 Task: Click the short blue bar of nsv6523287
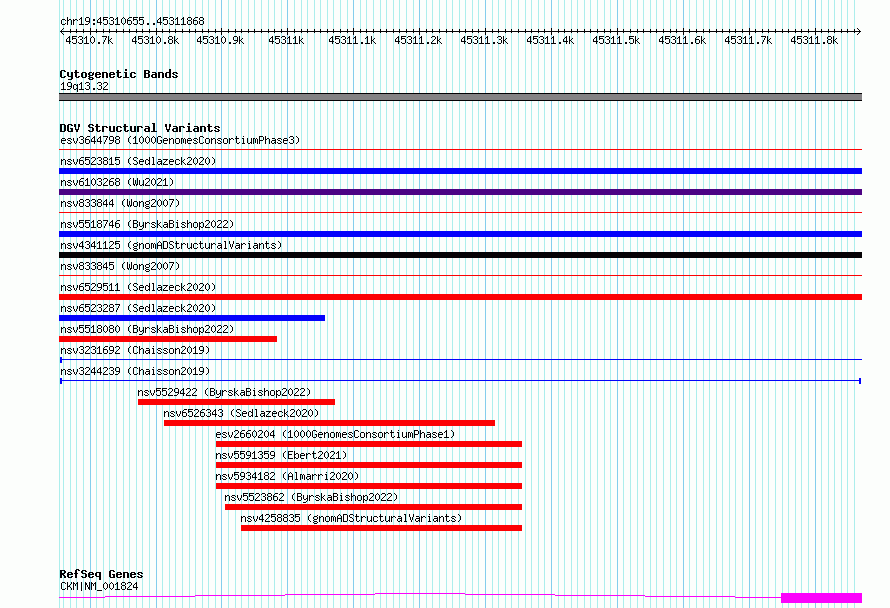pyautogui.click(x=192, y=318)
